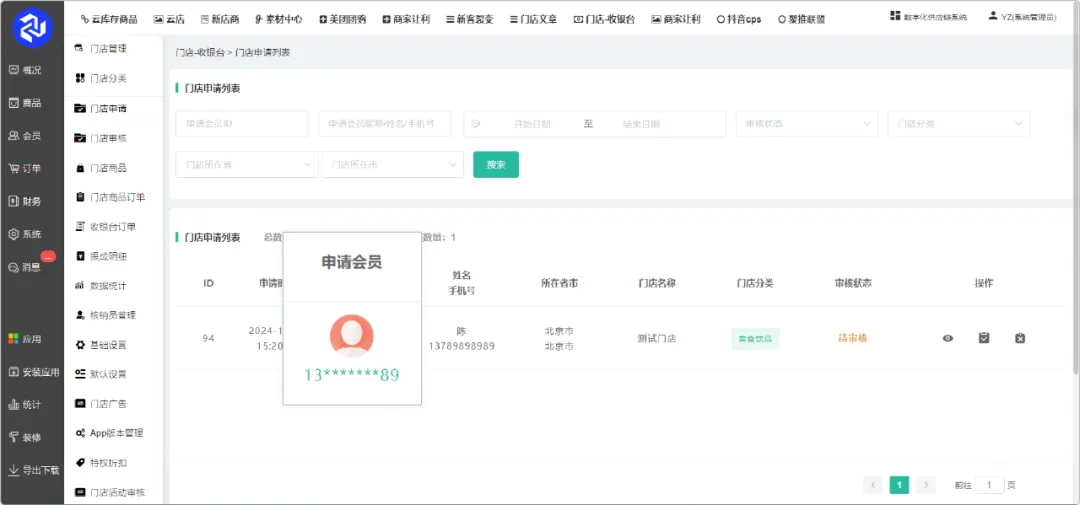The height and width of the screenshot is (505, 1080).
Task: Open 特权折扣 in the submenu
Action: click(101, 463)
